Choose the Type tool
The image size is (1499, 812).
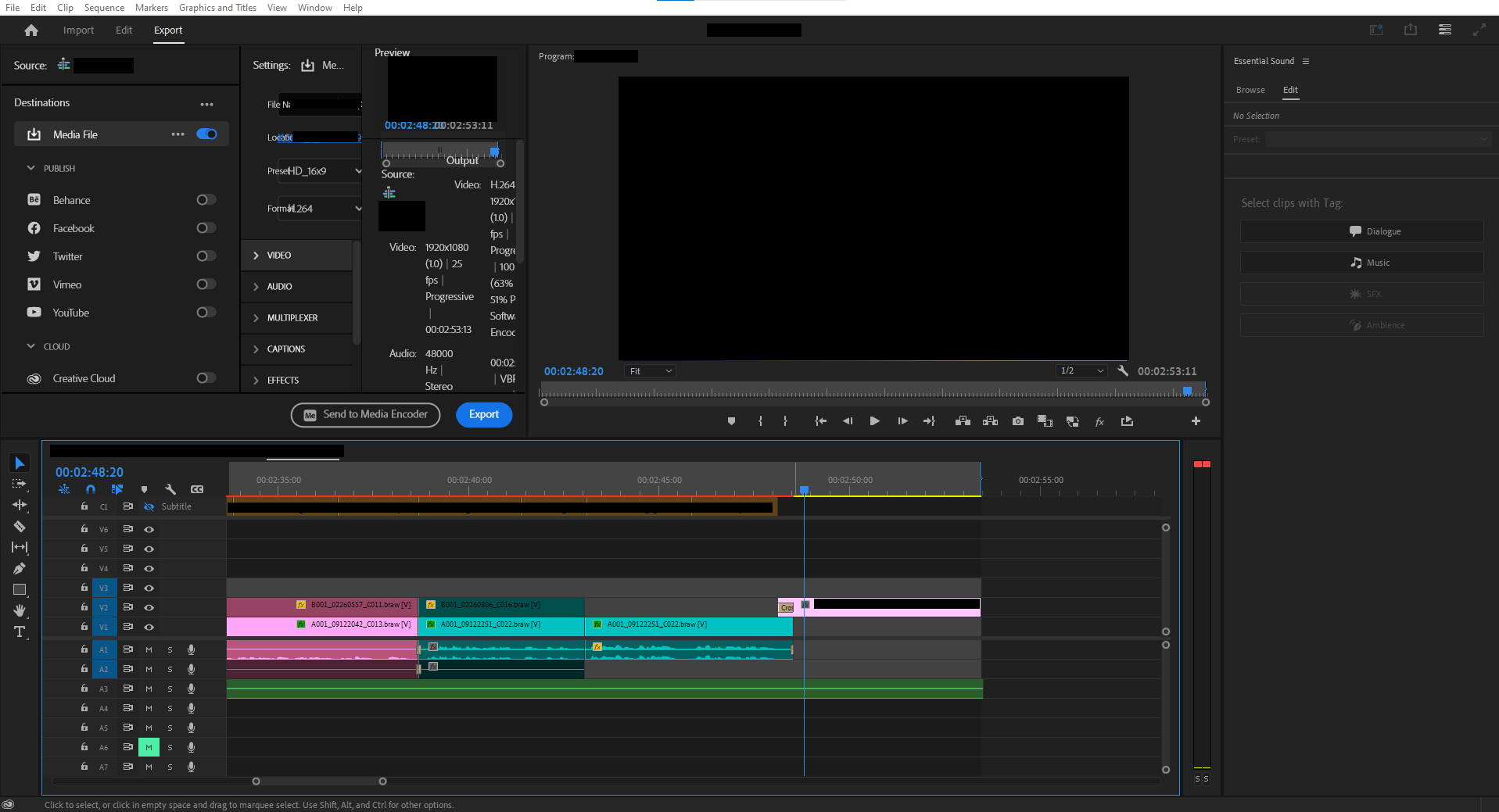(x=20, y=631)
